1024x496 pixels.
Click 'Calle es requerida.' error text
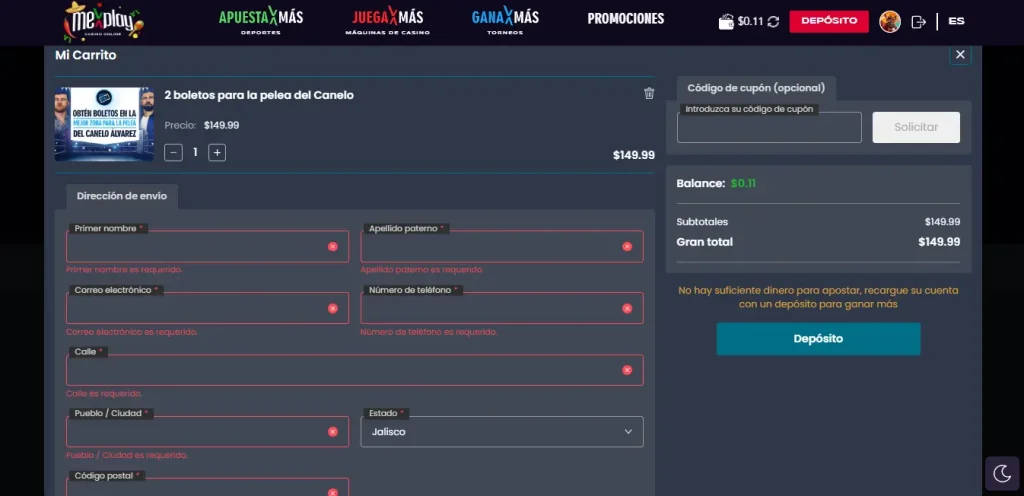click(x=103, y=394)
